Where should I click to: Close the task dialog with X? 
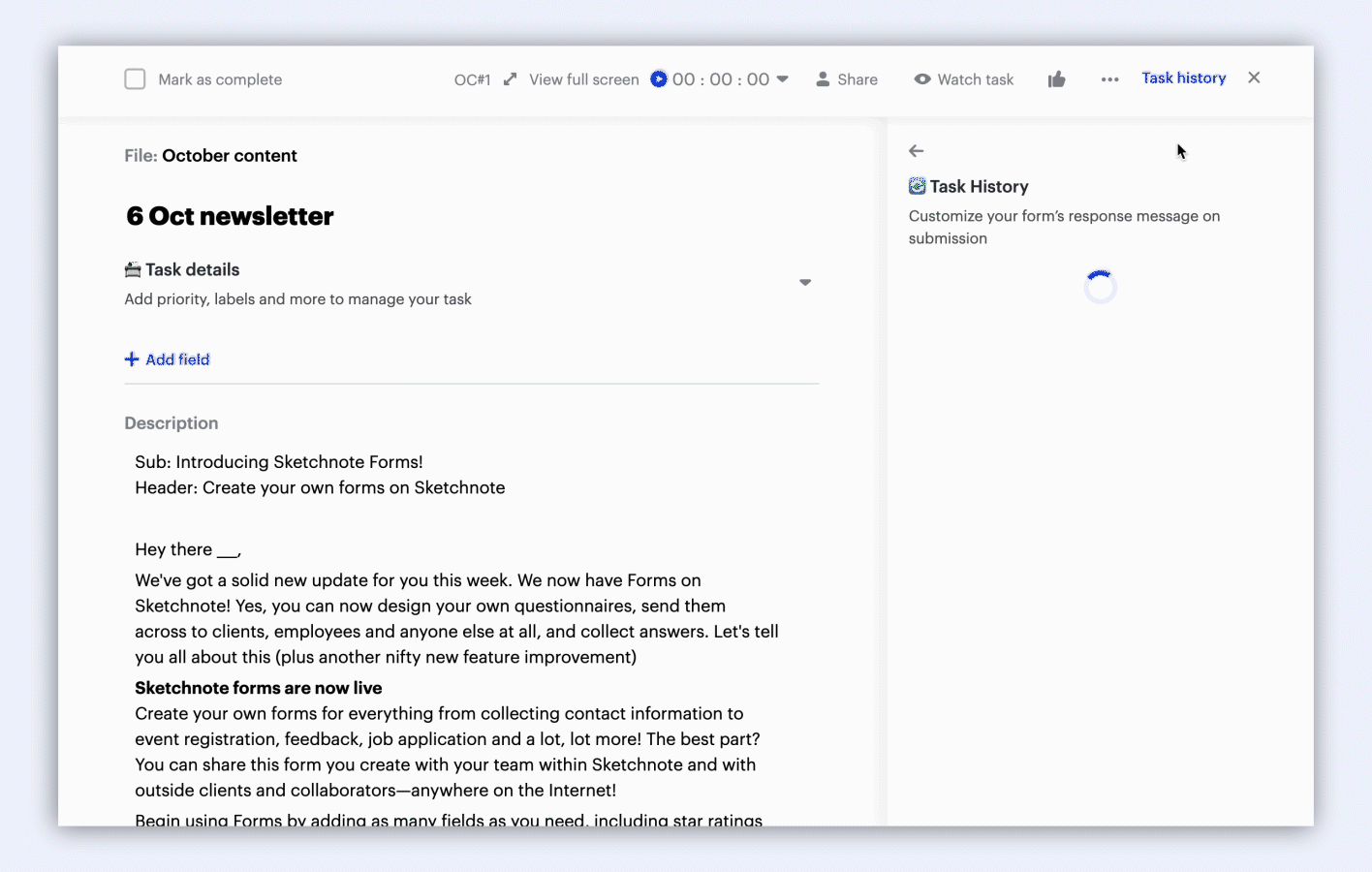(x=1254, y=78)
